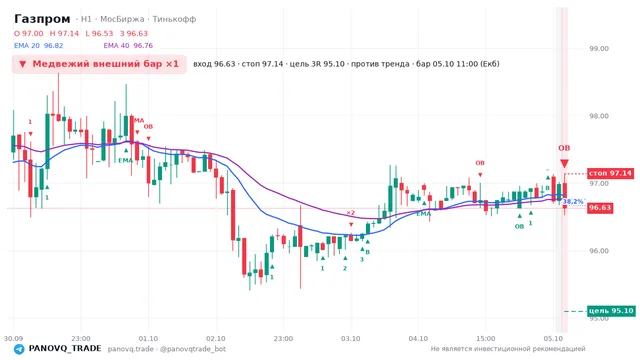Screen dimensions: 640x360
Task: Click the 15:00 time axis label
Action: click(x=486, y=339)
